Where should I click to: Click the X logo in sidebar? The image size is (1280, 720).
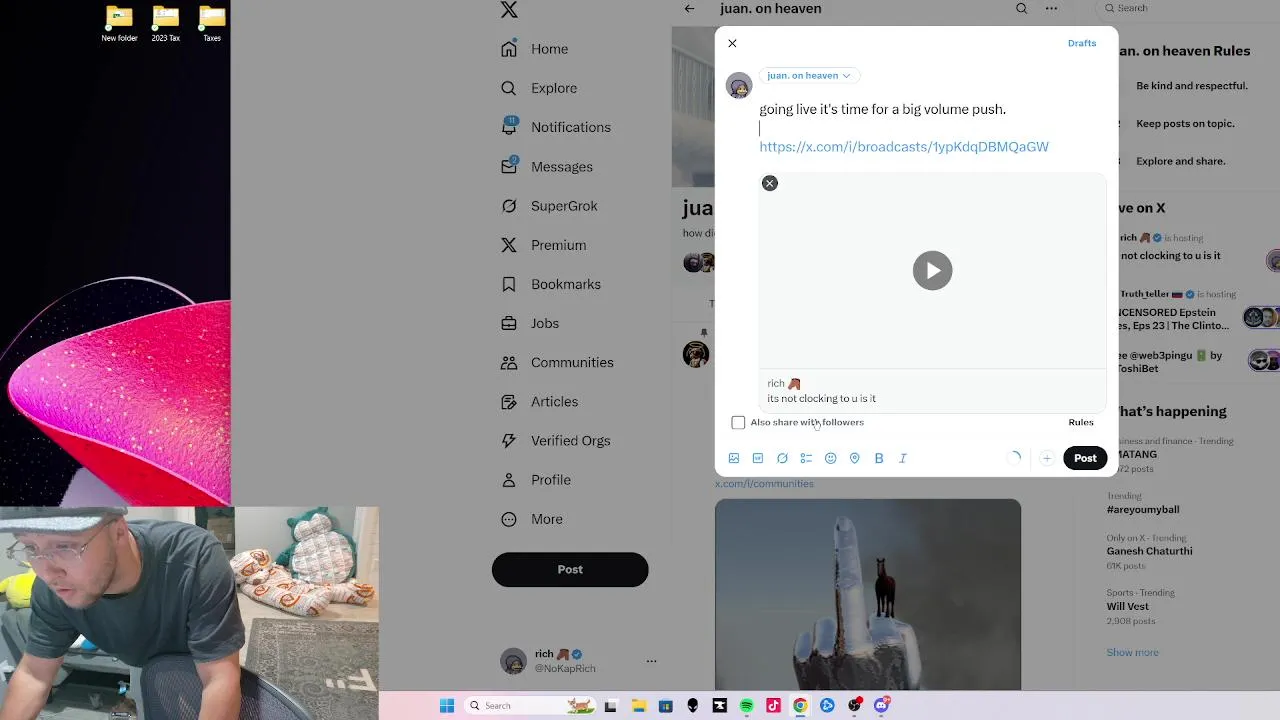click(x=509, y=10)
